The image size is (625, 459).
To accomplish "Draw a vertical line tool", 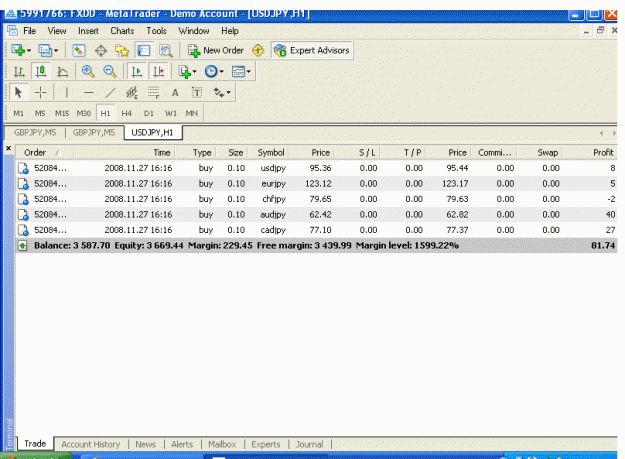I will tap(67, 92).
